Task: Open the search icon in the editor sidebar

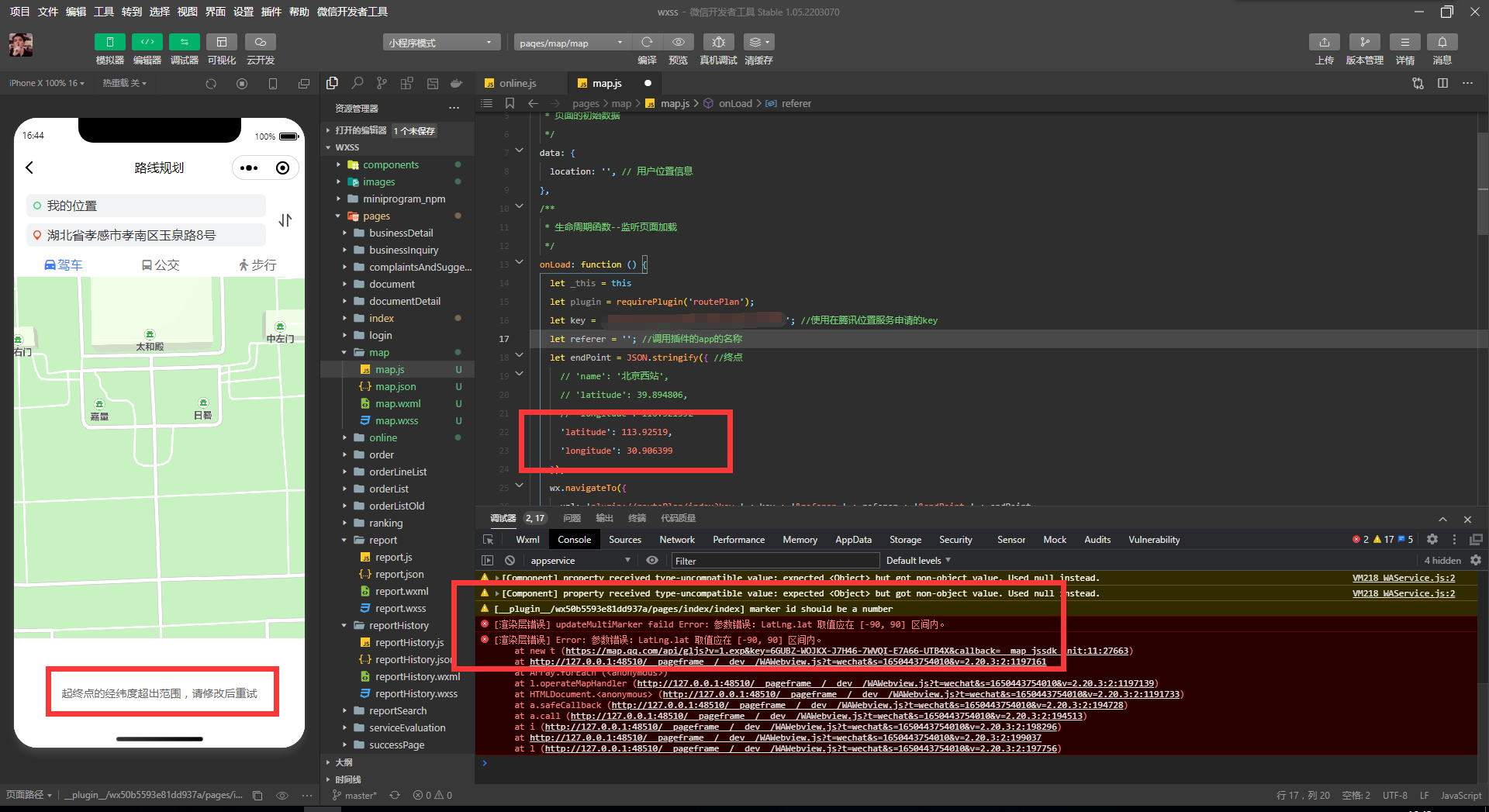Action: point(357,83)
